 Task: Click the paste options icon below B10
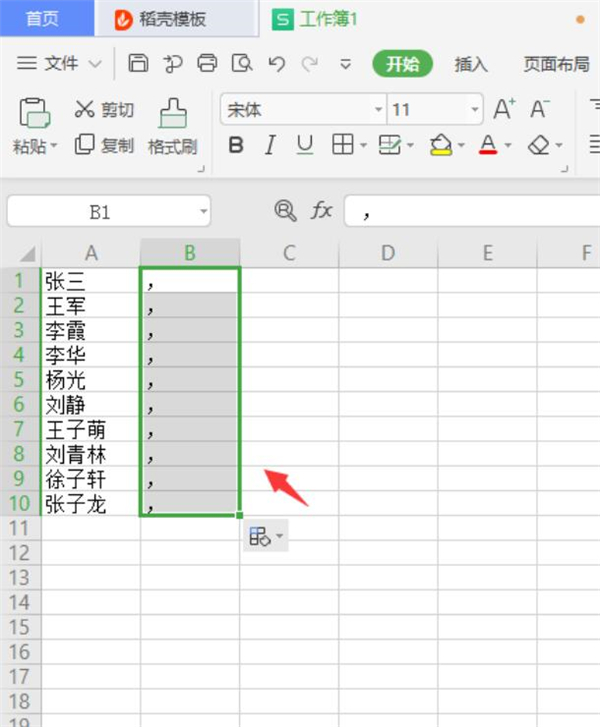259,536
